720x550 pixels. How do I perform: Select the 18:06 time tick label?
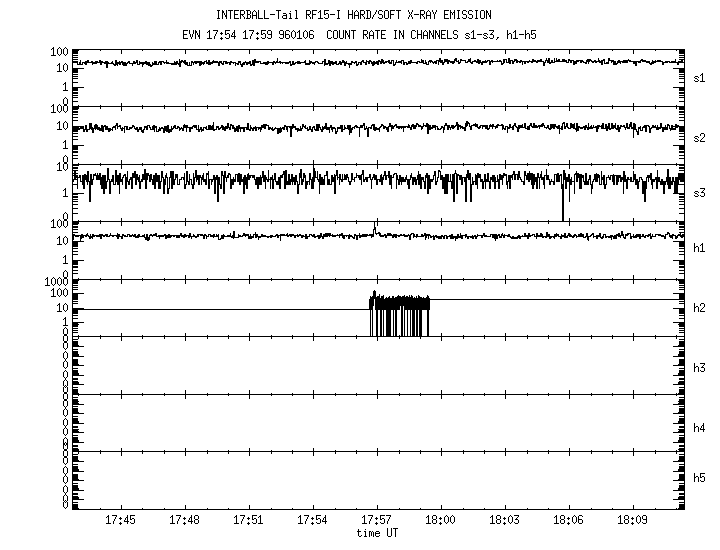[569, 520]
